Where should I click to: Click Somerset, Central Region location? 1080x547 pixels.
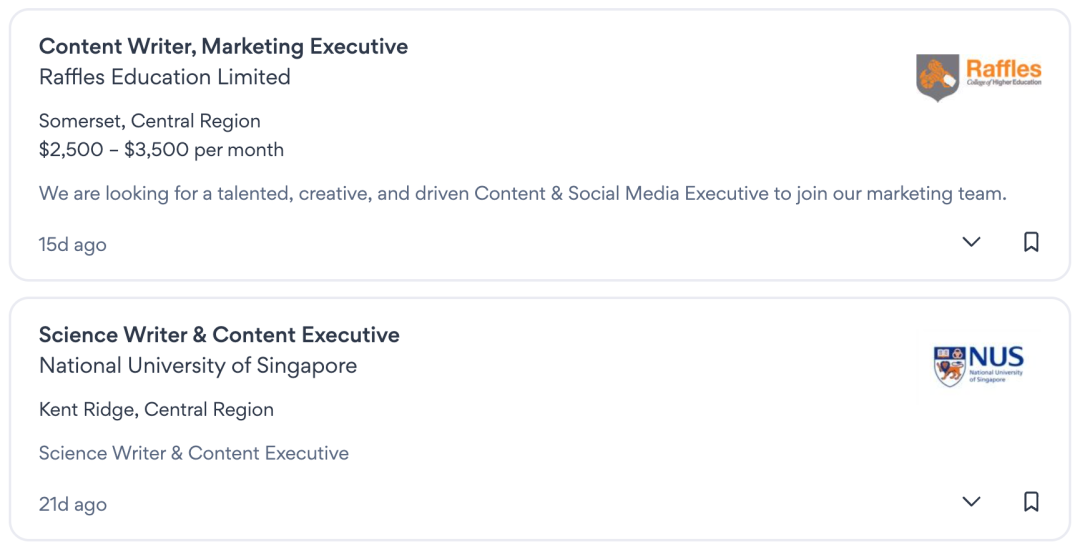[x=149, y=121]
